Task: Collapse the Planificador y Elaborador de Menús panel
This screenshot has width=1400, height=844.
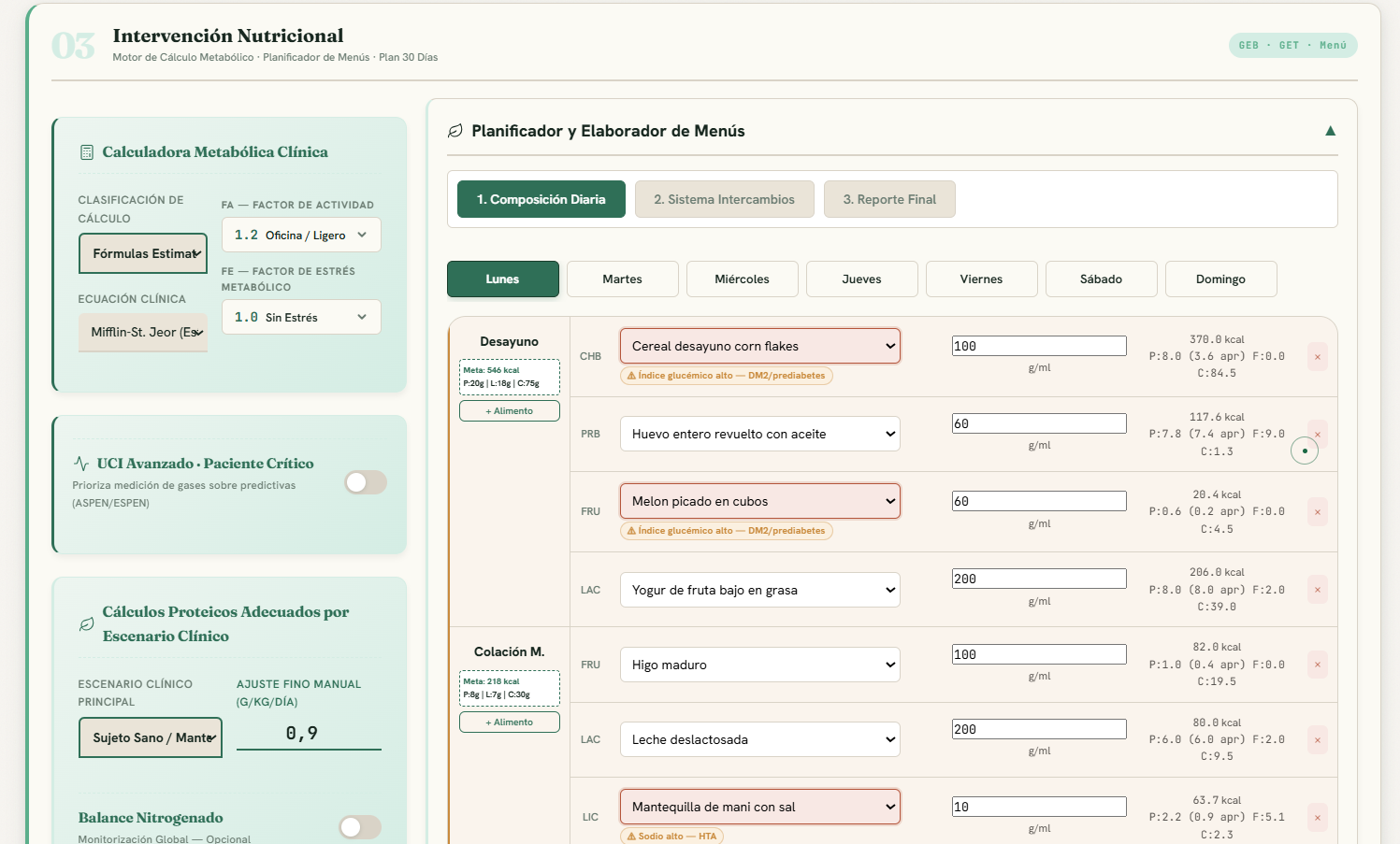Action: (x=1330, y=131)
